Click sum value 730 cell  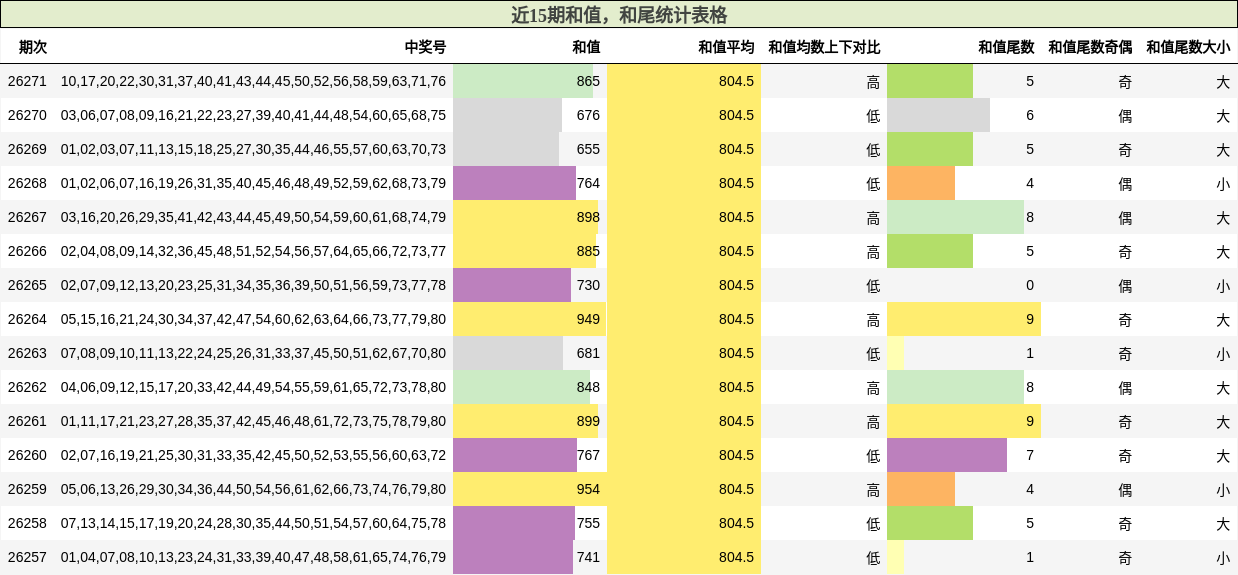click(530, 285)
